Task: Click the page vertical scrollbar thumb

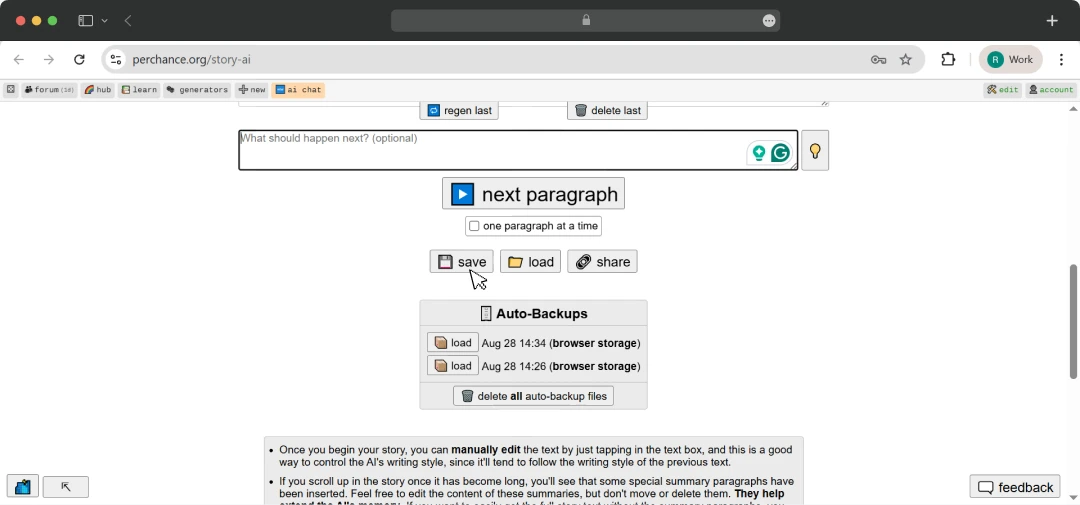Action: (1073, 321)
